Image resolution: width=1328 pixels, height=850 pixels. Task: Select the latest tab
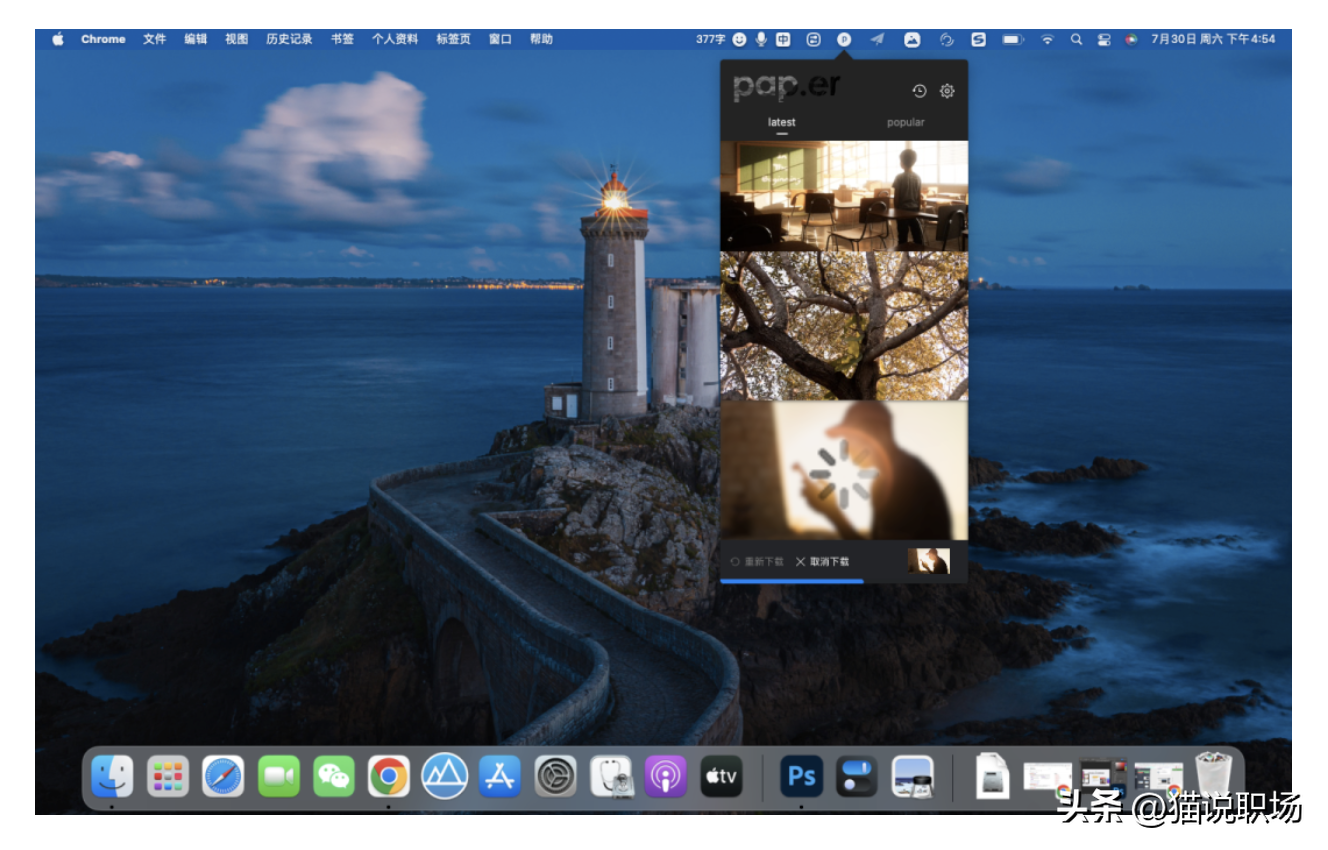781,123
